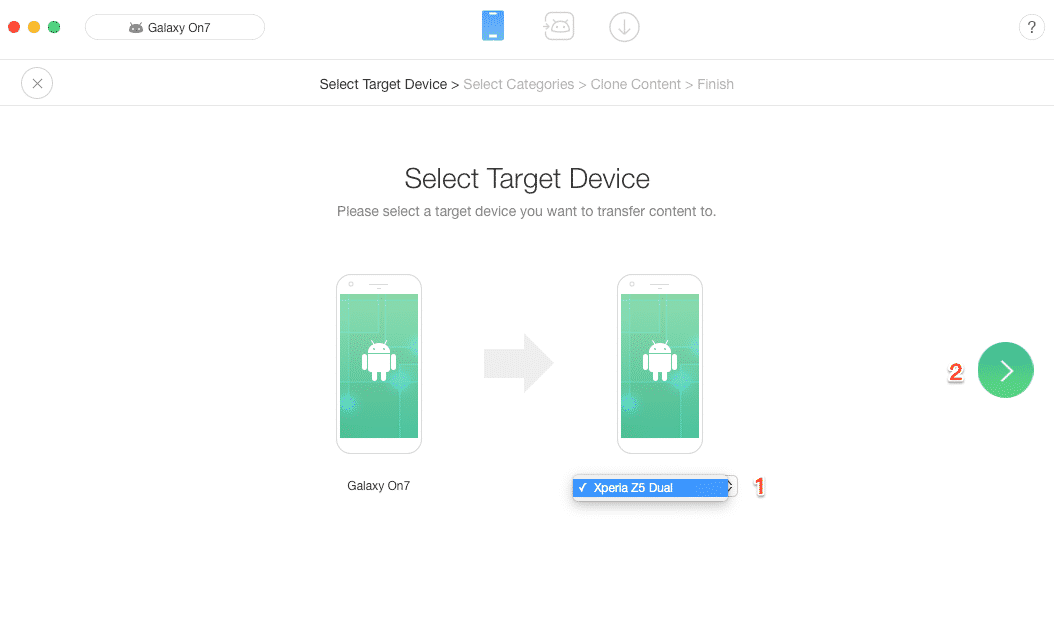Maximize the window using the green button
The height and width of the screenshot is (631, 1054).
coord(54,27)
